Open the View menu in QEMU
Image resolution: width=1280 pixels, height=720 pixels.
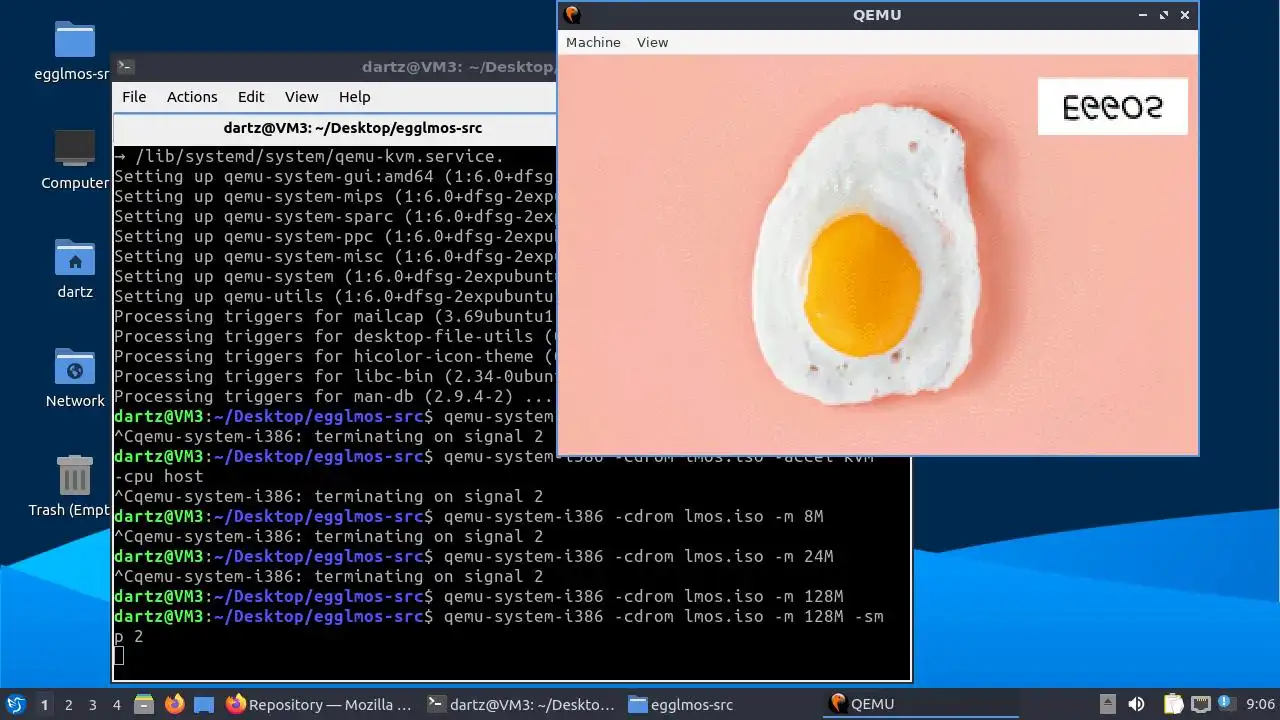pyautogui.click(x=652, y=42)
